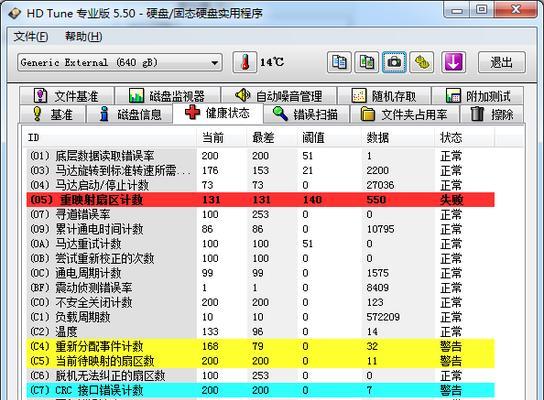Open the 帮助(H) menu
Image resolution: width=544 pixels, height=400 pixels.
click(x=84, y=36)
